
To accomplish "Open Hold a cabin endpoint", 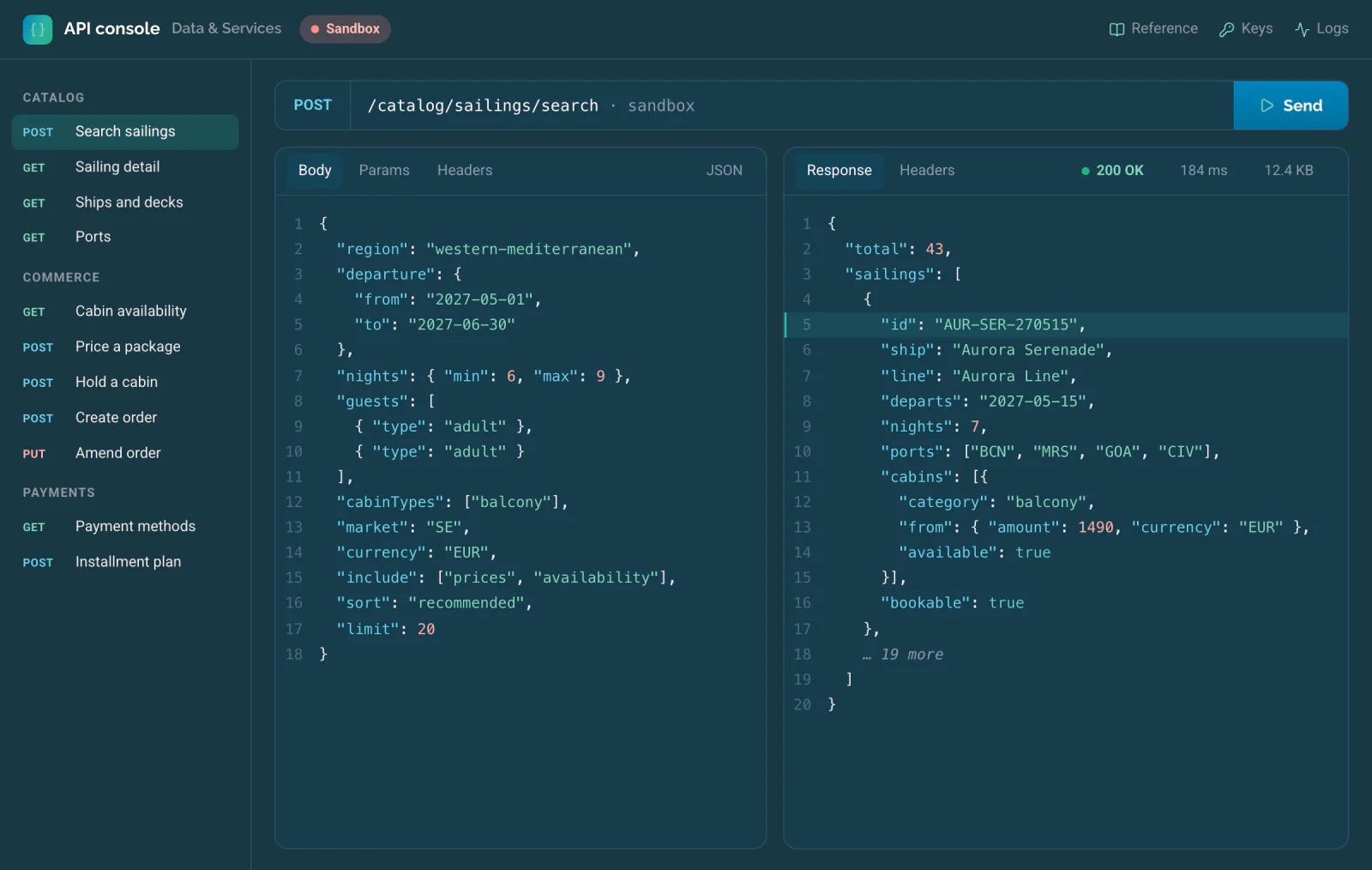I will click(x=125, y=382).
